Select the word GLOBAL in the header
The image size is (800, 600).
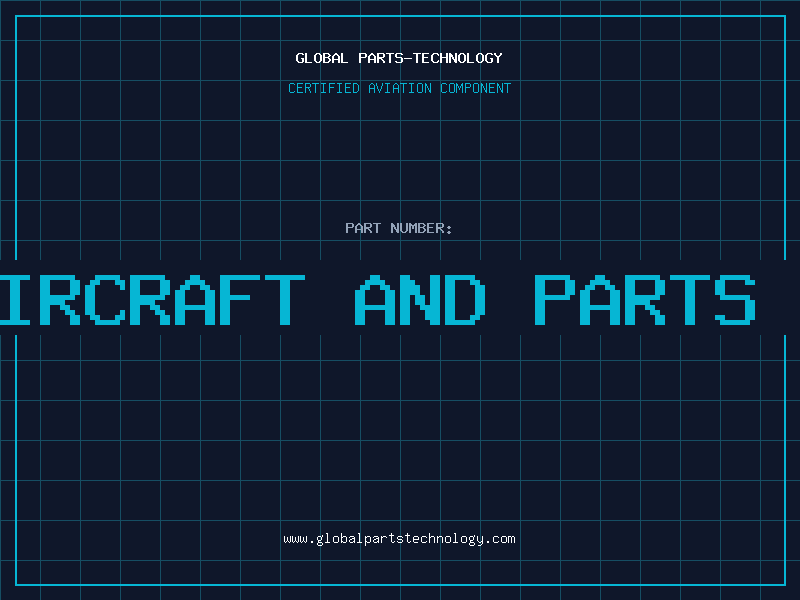pos(322,58)
